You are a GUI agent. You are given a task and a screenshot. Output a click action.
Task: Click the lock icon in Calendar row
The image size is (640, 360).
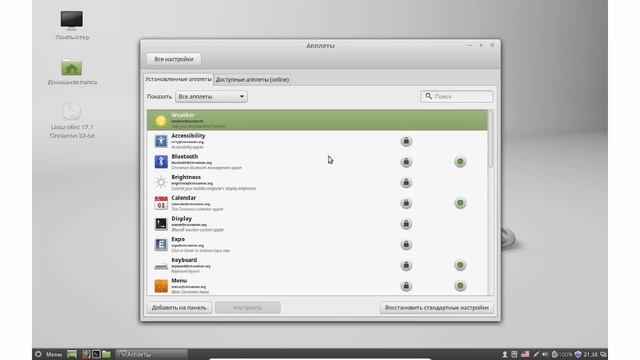coord(406,203)
